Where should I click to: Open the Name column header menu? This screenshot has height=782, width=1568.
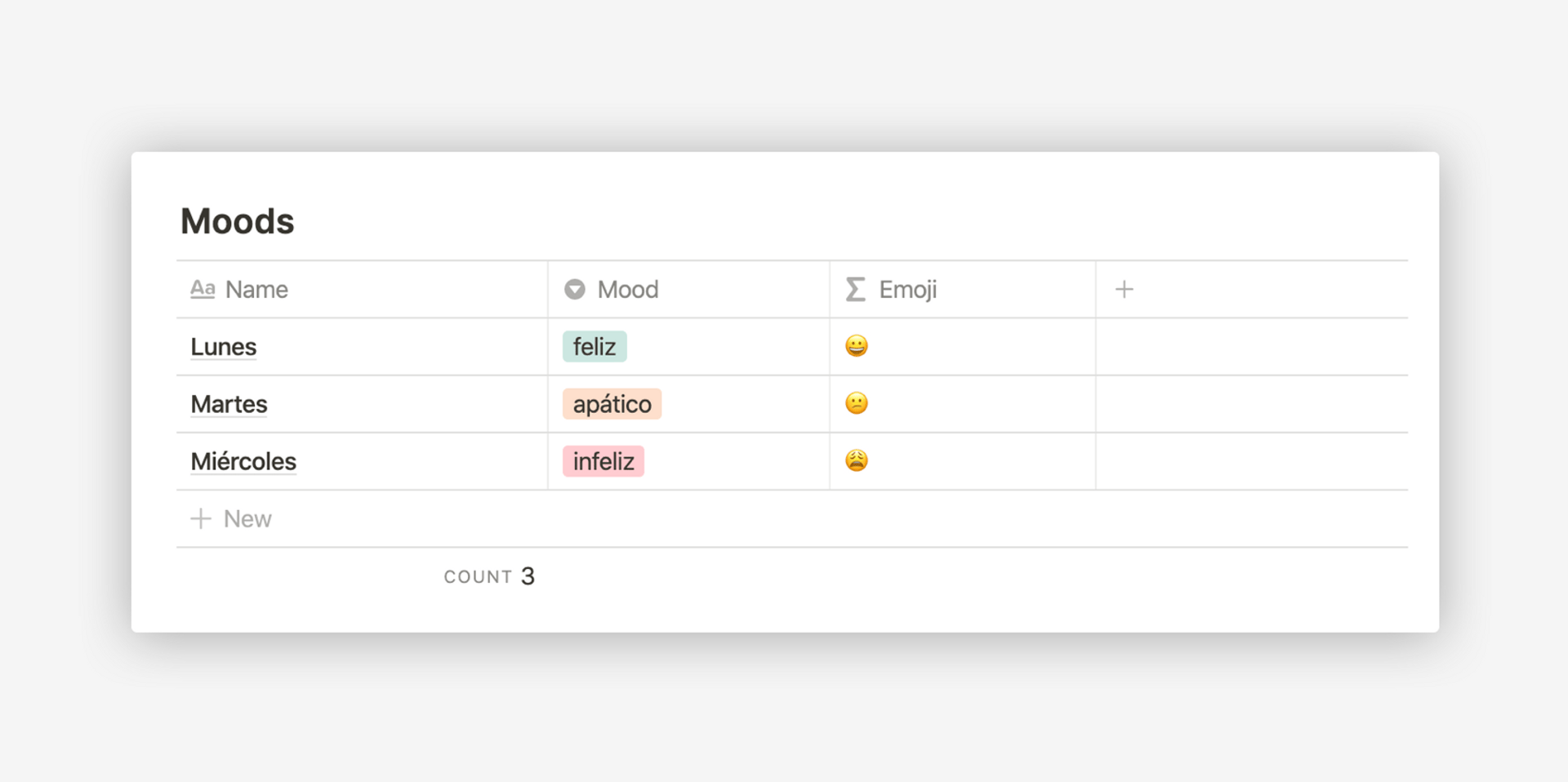(x=256, y=289)
